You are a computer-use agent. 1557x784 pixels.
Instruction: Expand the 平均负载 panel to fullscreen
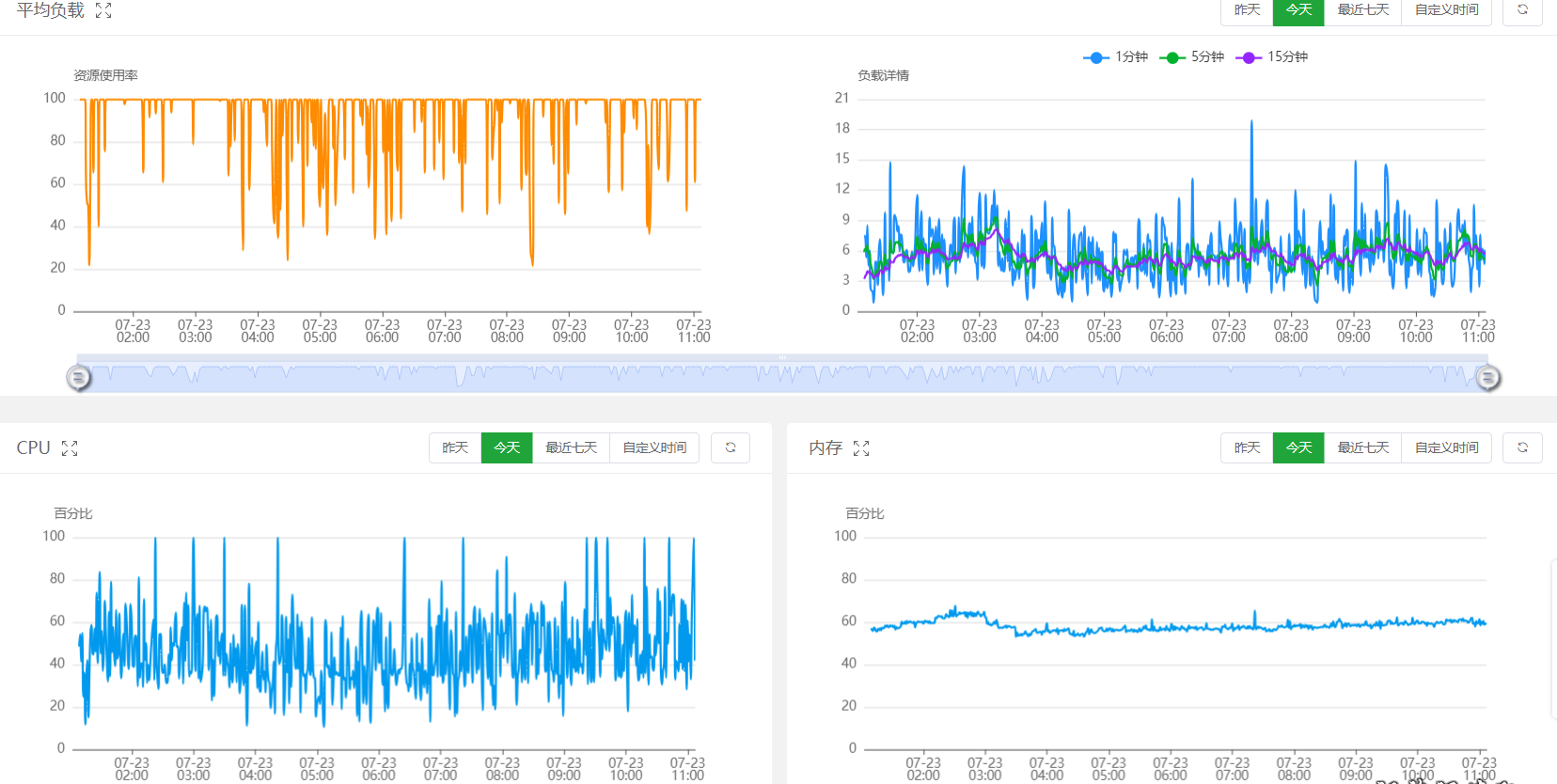coord(103,10)
